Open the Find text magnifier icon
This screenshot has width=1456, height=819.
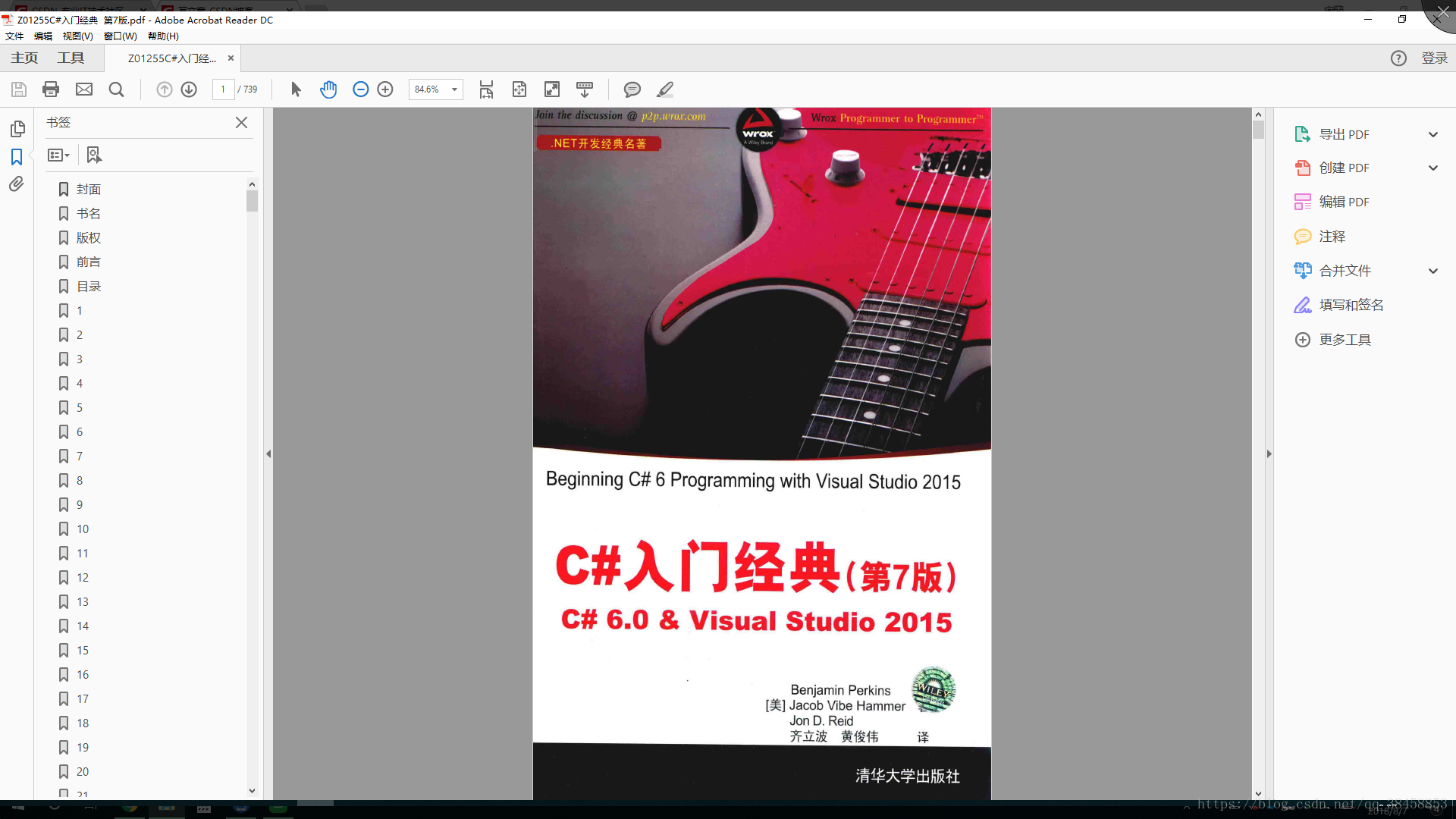tap(116, 89)
